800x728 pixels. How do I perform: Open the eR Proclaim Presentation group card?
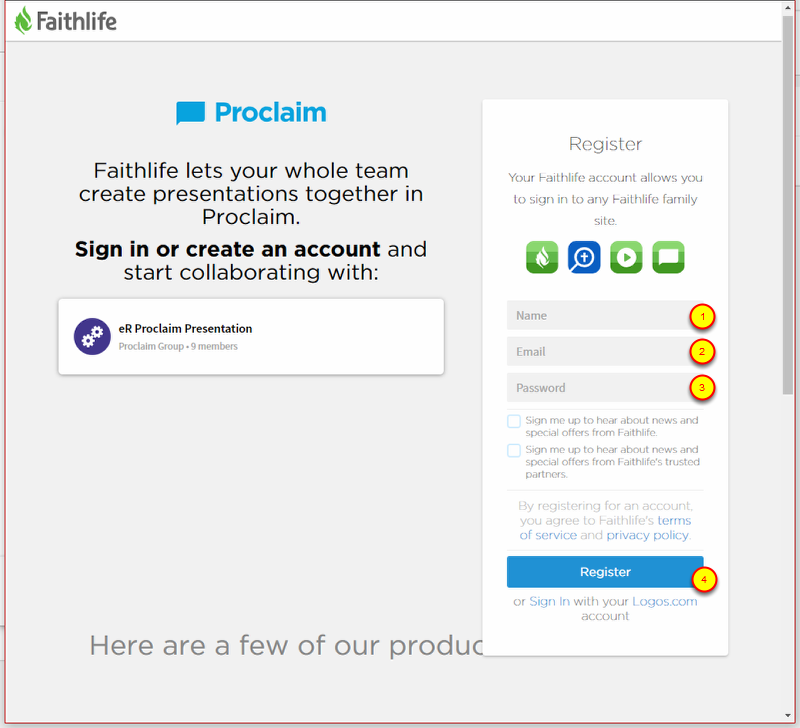click(x=251, y=337)
